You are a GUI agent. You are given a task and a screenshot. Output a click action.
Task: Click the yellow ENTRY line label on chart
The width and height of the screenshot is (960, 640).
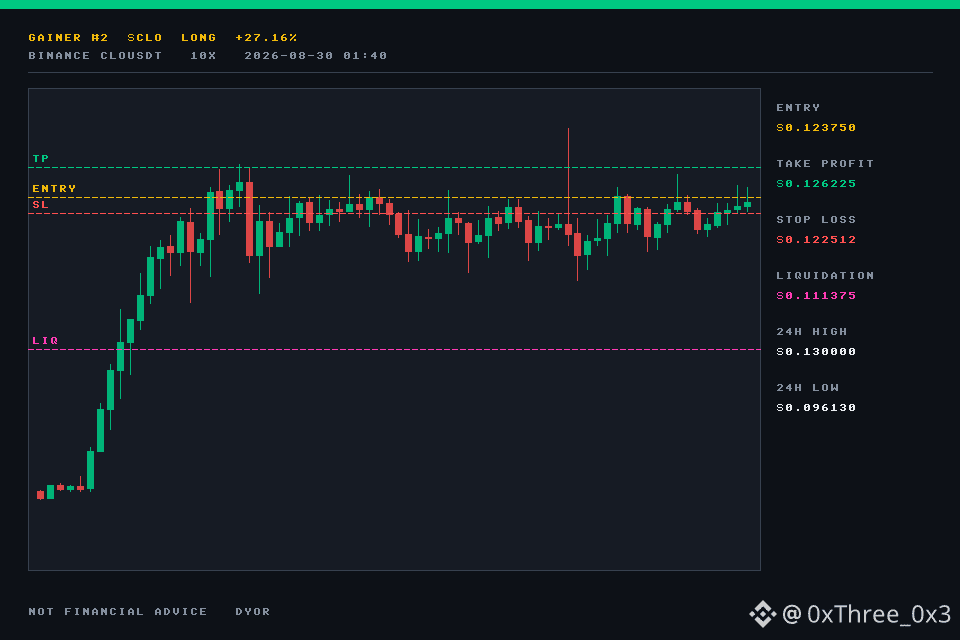point(54,189)
